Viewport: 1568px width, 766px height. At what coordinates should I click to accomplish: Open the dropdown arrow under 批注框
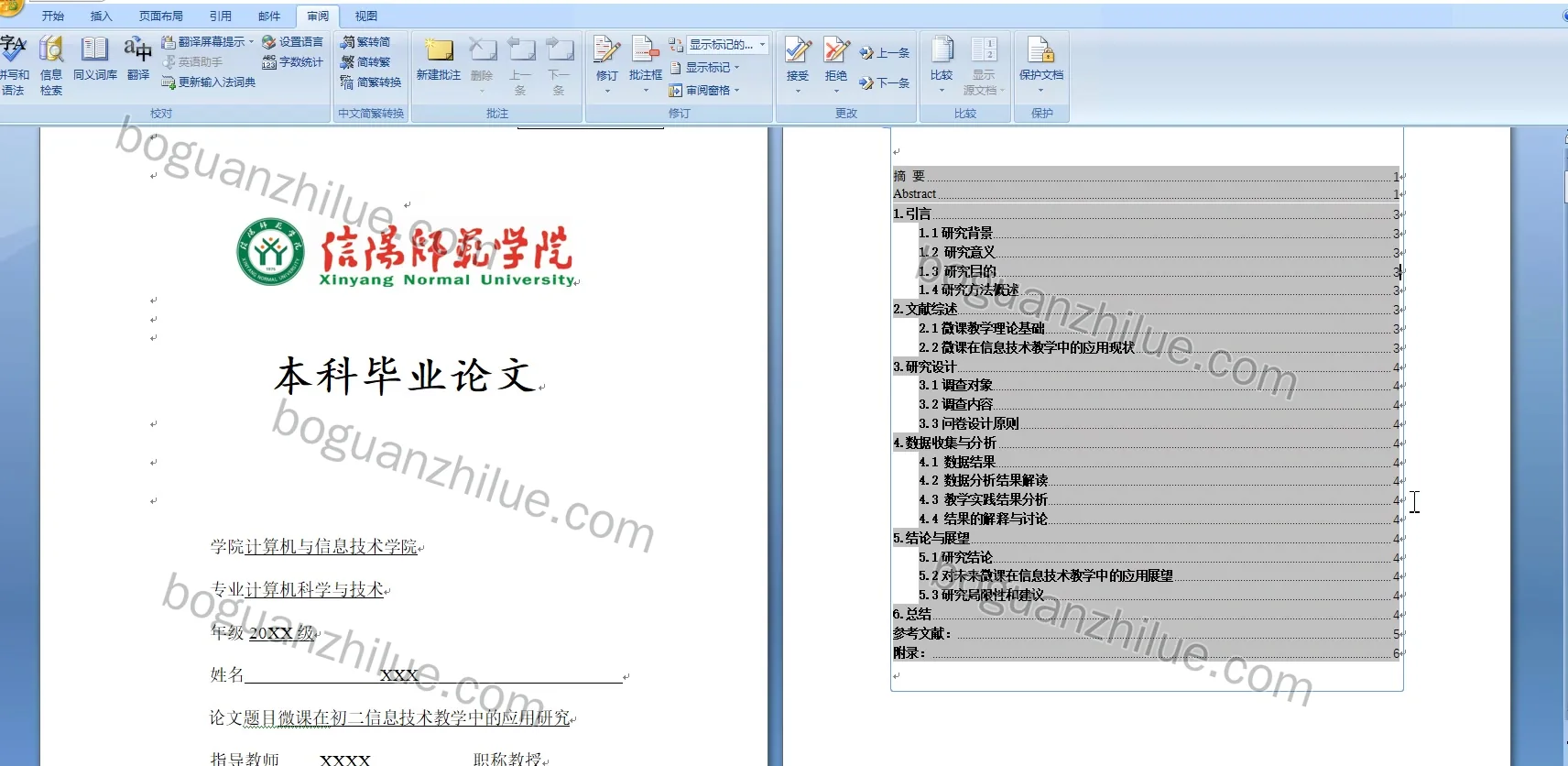(646, 91)
